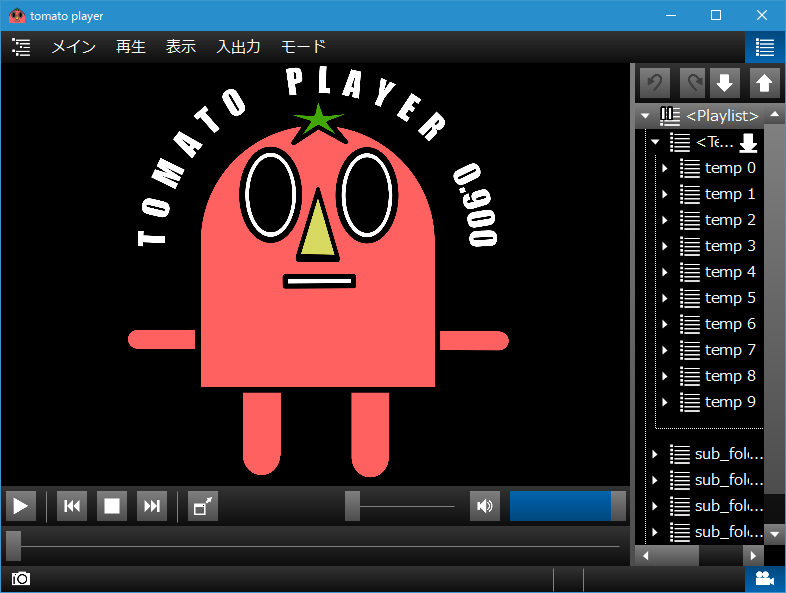Skip to the previous track
This screenshot has width=786, height=593.
72,506
